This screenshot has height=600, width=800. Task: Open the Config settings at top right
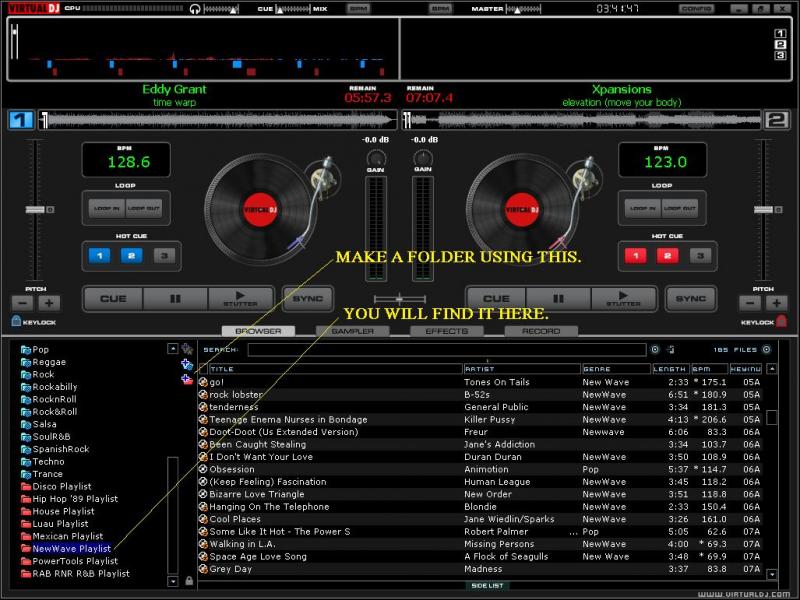696,8
